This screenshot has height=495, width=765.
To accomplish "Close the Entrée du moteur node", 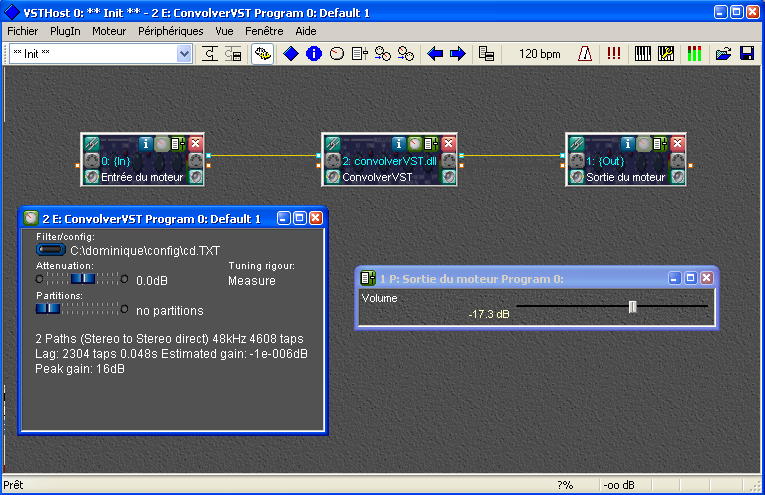I will [x=196, y=143].
